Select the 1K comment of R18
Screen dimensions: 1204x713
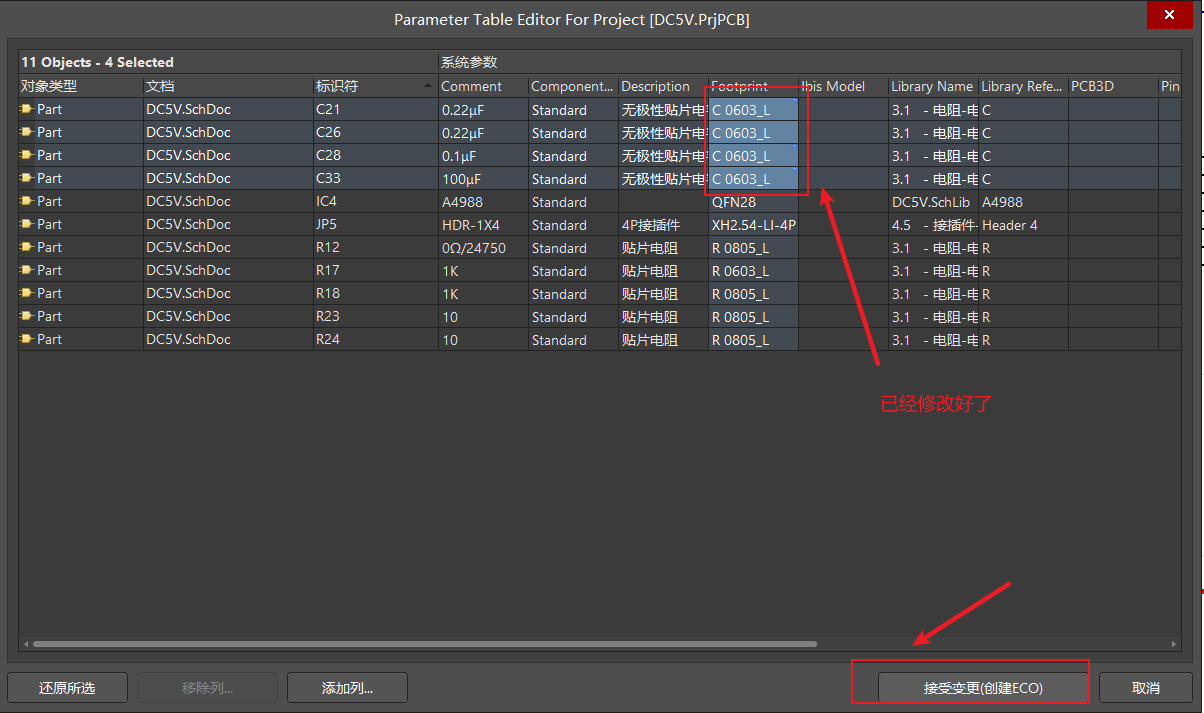tap(483, 294)
